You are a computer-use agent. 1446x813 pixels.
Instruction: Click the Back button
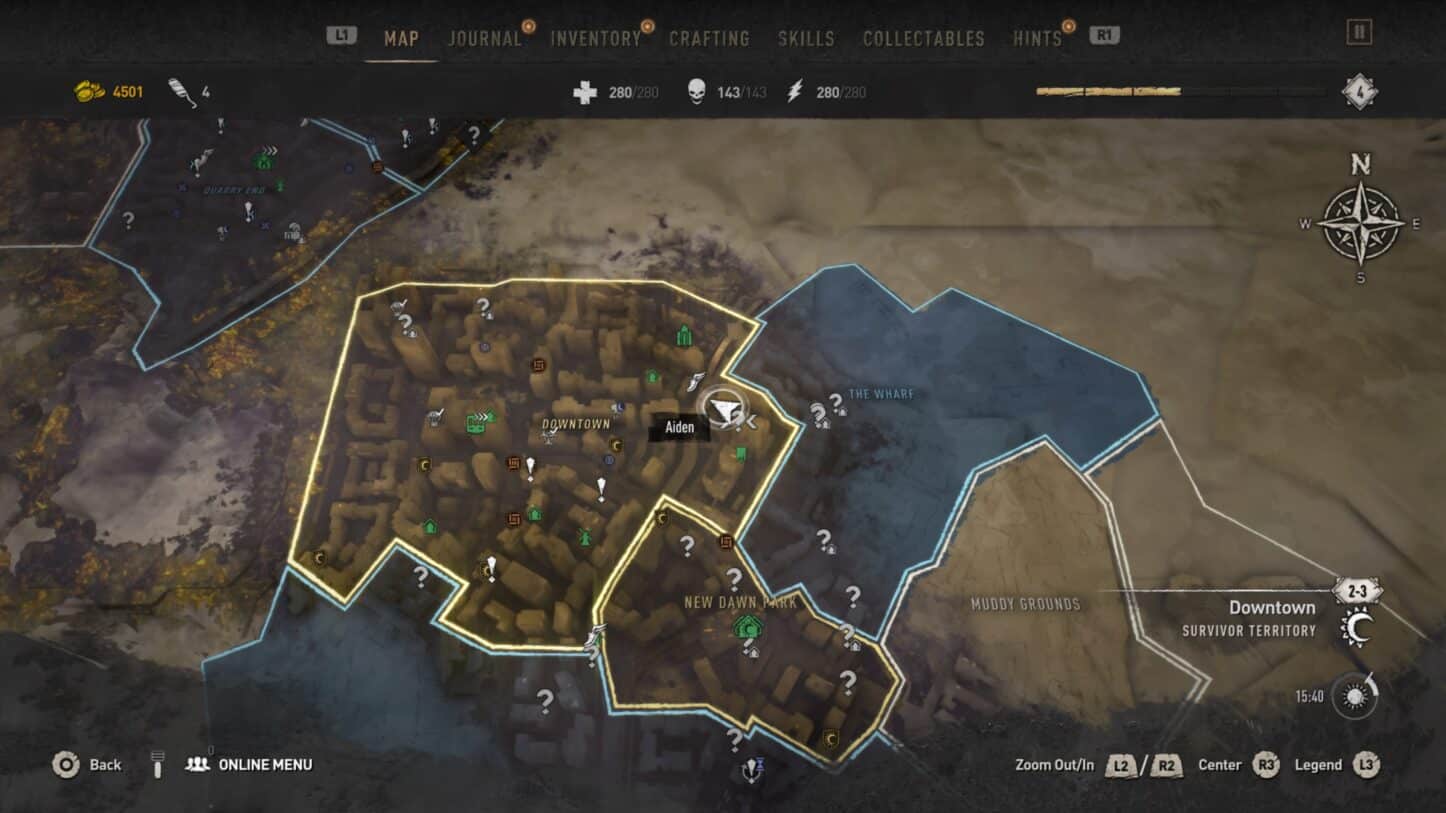pos(87,765)
